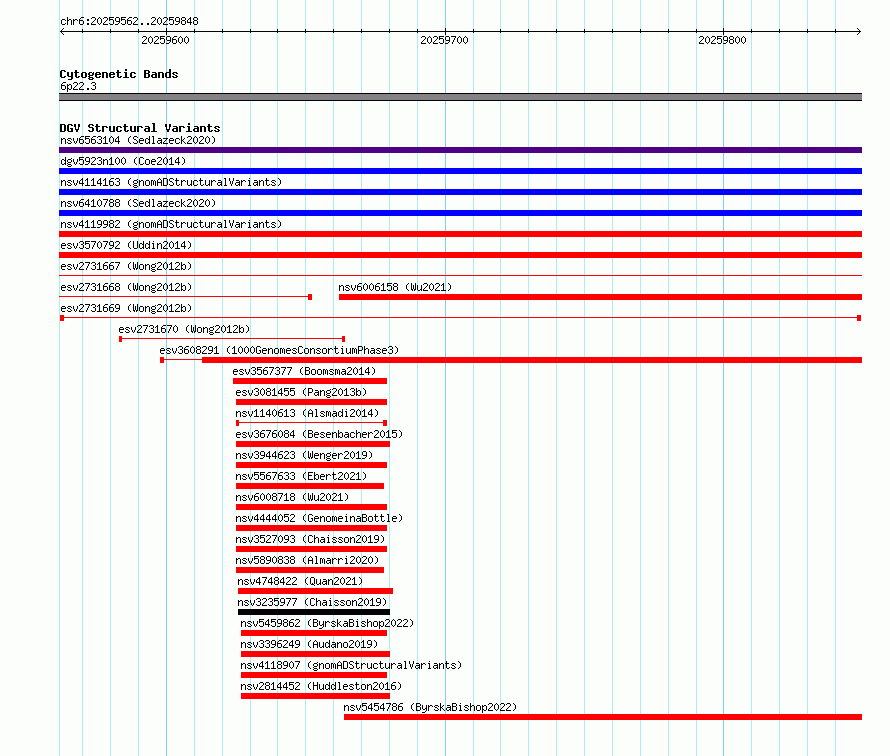The image size is (890, 756).
Task: Click the thin line feature for esv2731670
Action: [232, 339]
